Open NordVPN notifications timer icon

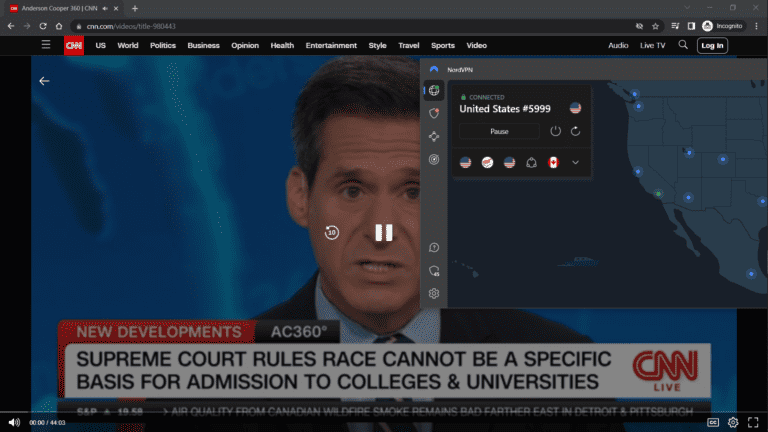[434, 270]
